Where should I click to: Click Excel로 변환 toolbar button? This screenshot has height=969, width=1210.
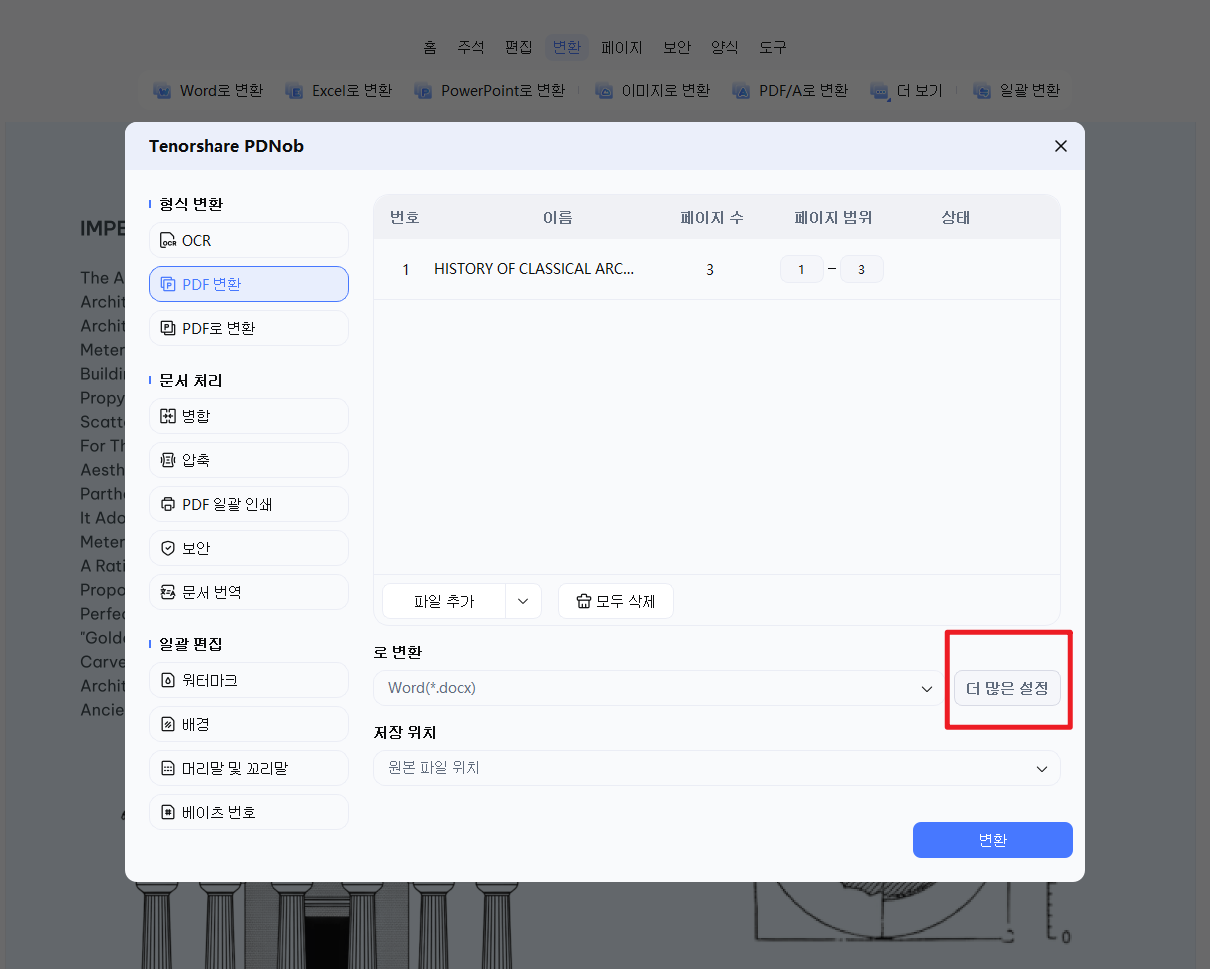[338, 91]
